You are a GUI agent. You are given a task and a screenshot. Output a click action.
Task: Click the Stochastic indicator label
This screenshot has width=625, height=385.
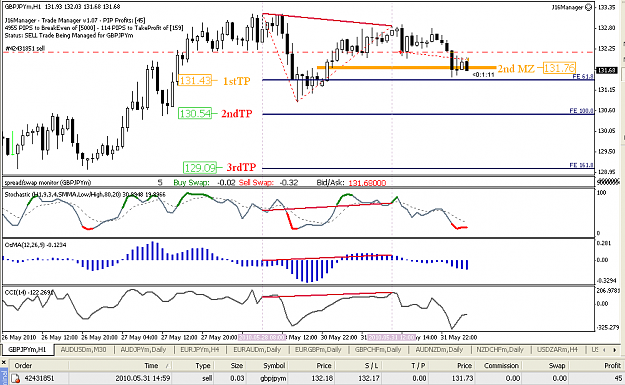coord(85,194)
